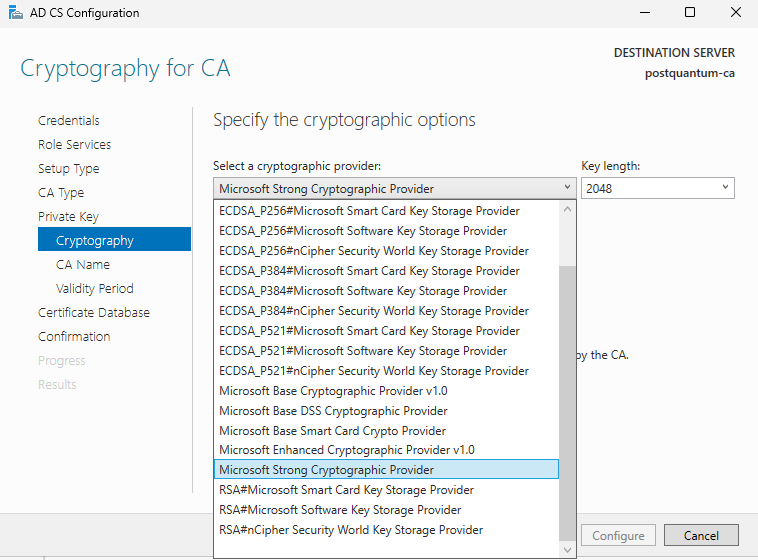Go to CA Type step

(x=61, y=192)
